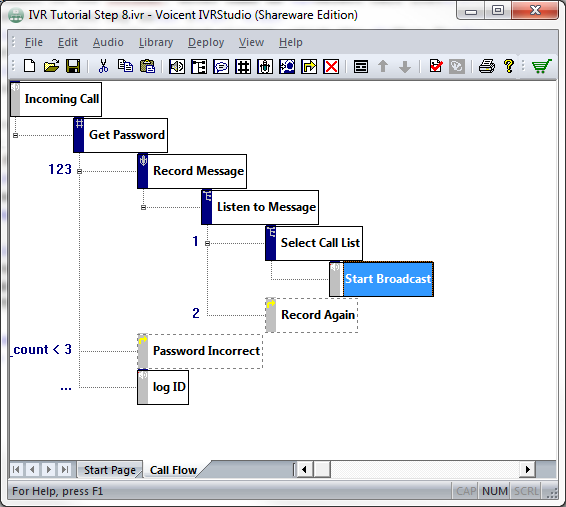
Task: Collapse branch 1 under Listen to Message
Action: coord(207,244)
